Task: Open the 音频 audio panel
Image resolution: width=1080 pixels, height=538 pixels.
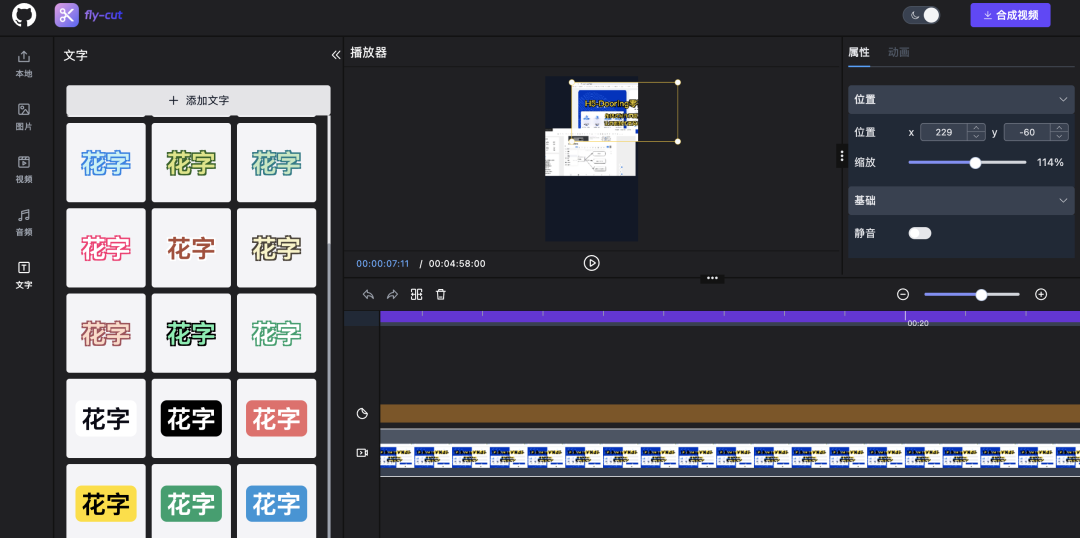Action: (x=24, y=223)
